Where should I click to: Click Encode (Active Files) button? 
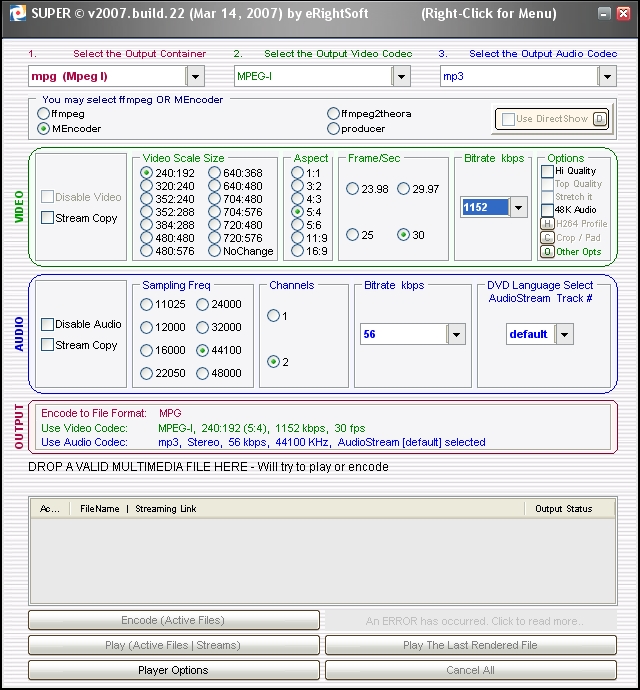click(173, 620)
